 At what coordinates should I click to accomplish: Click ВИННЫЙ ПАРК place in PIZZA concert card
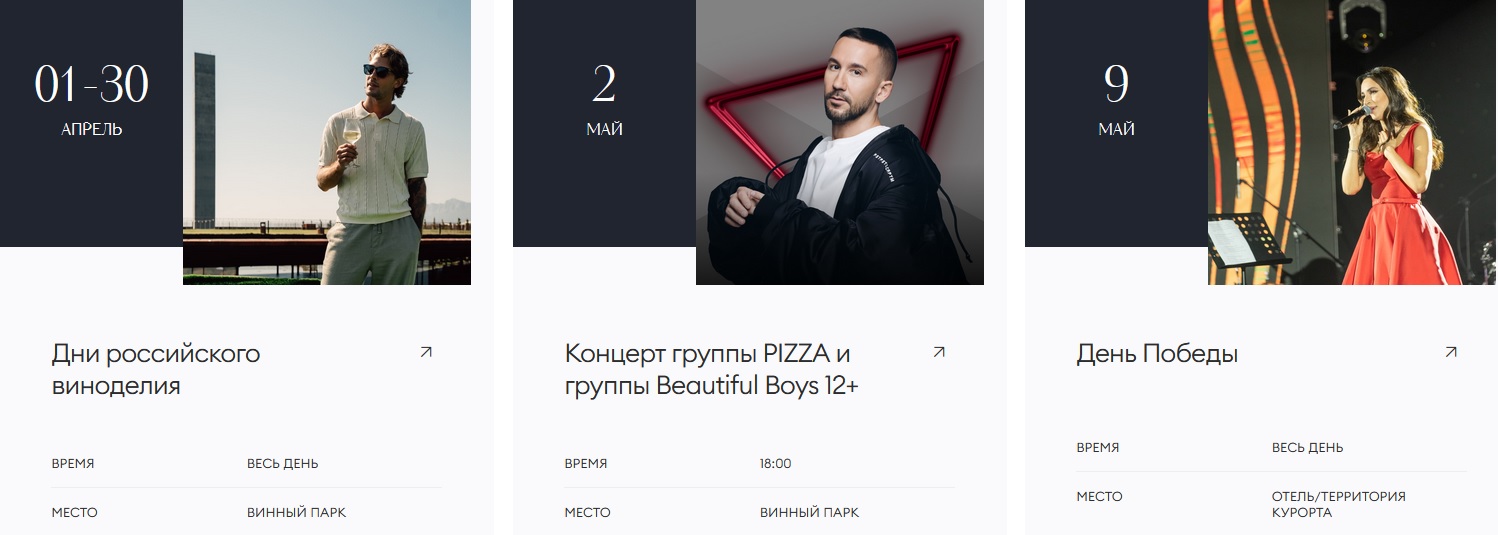809,513
